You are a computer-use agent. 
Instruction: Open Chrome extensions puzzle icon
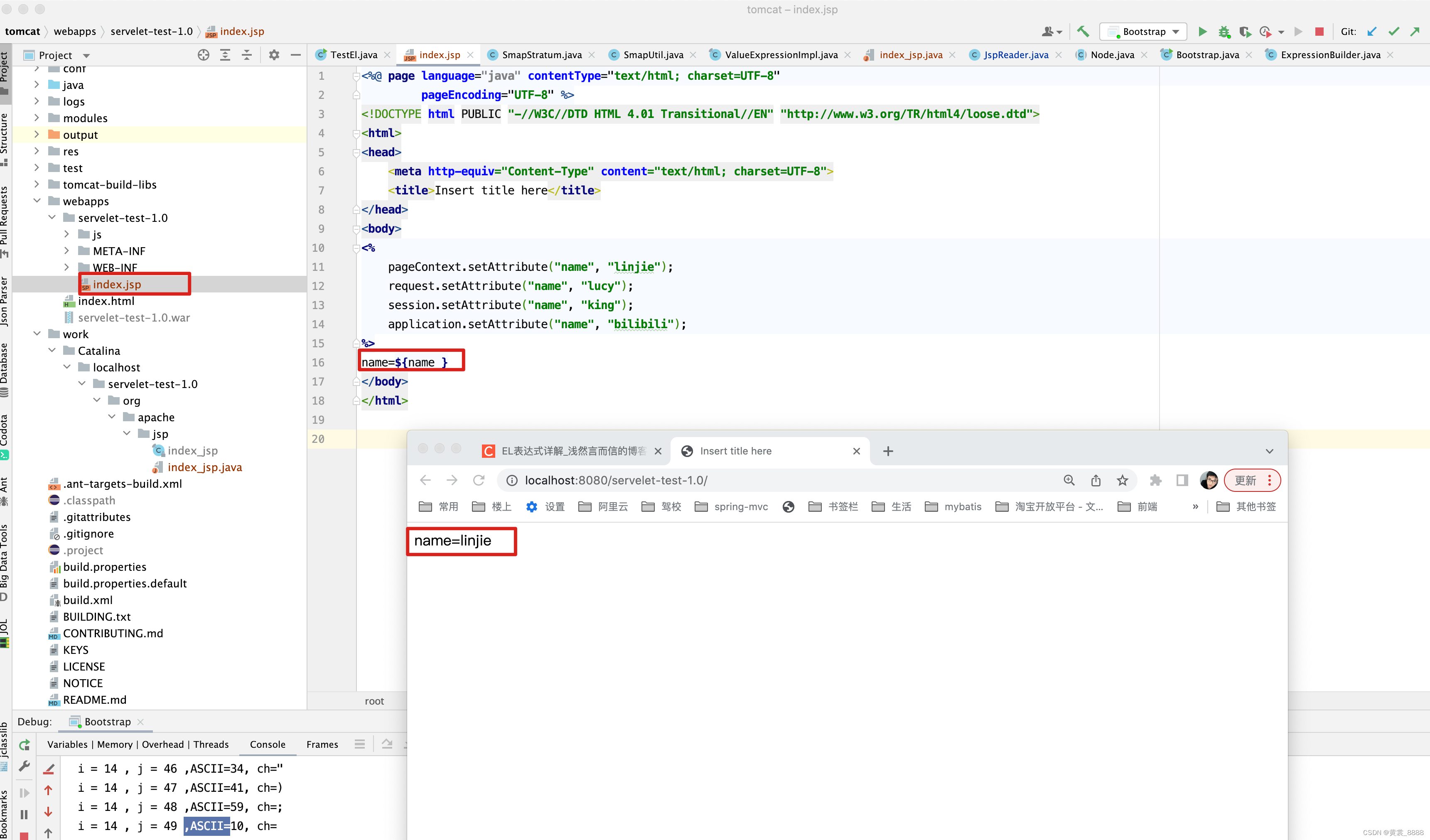1155,480
